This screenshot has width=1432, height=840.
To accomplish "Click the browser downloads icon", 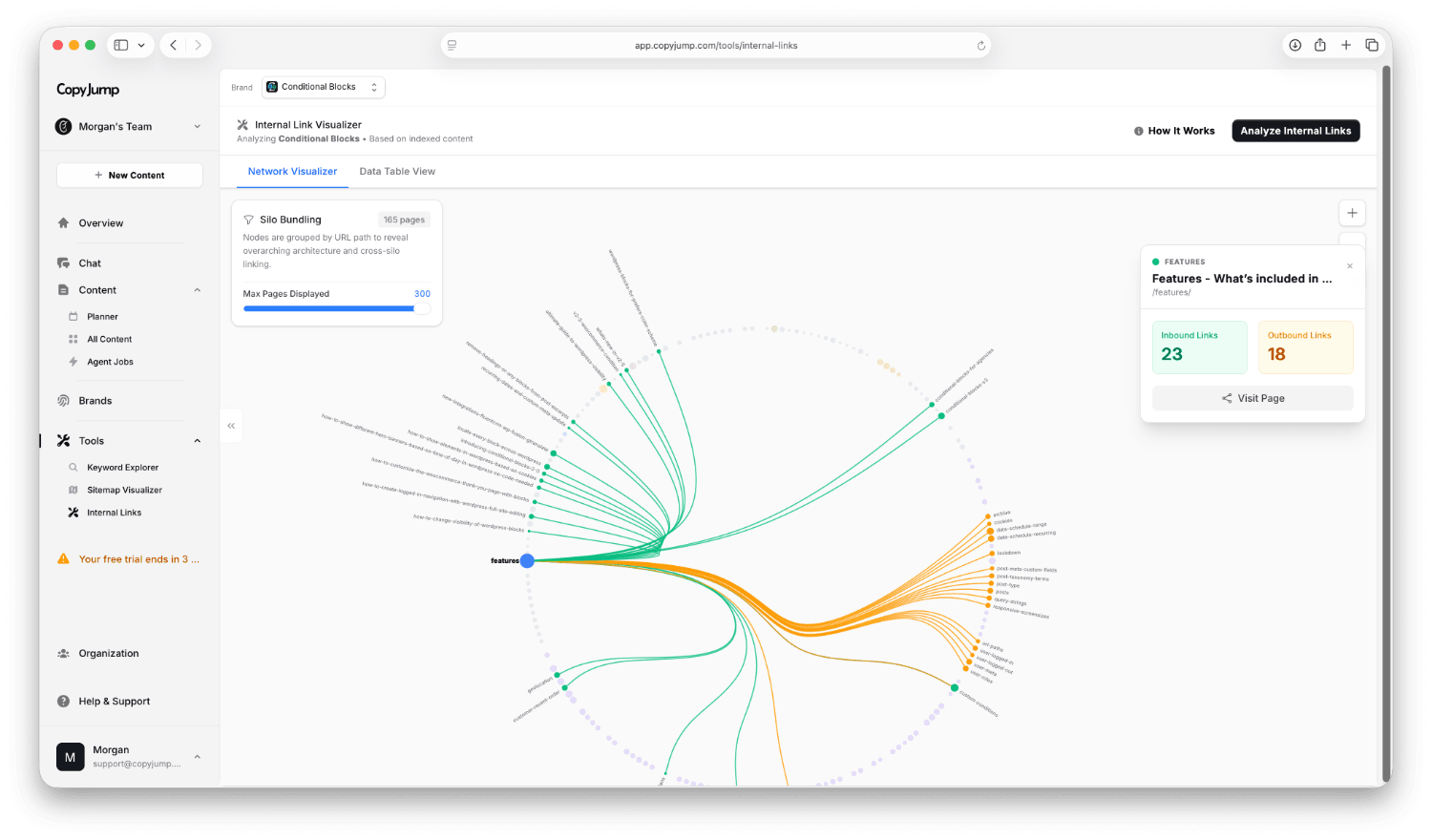I will coord(1295,45).
